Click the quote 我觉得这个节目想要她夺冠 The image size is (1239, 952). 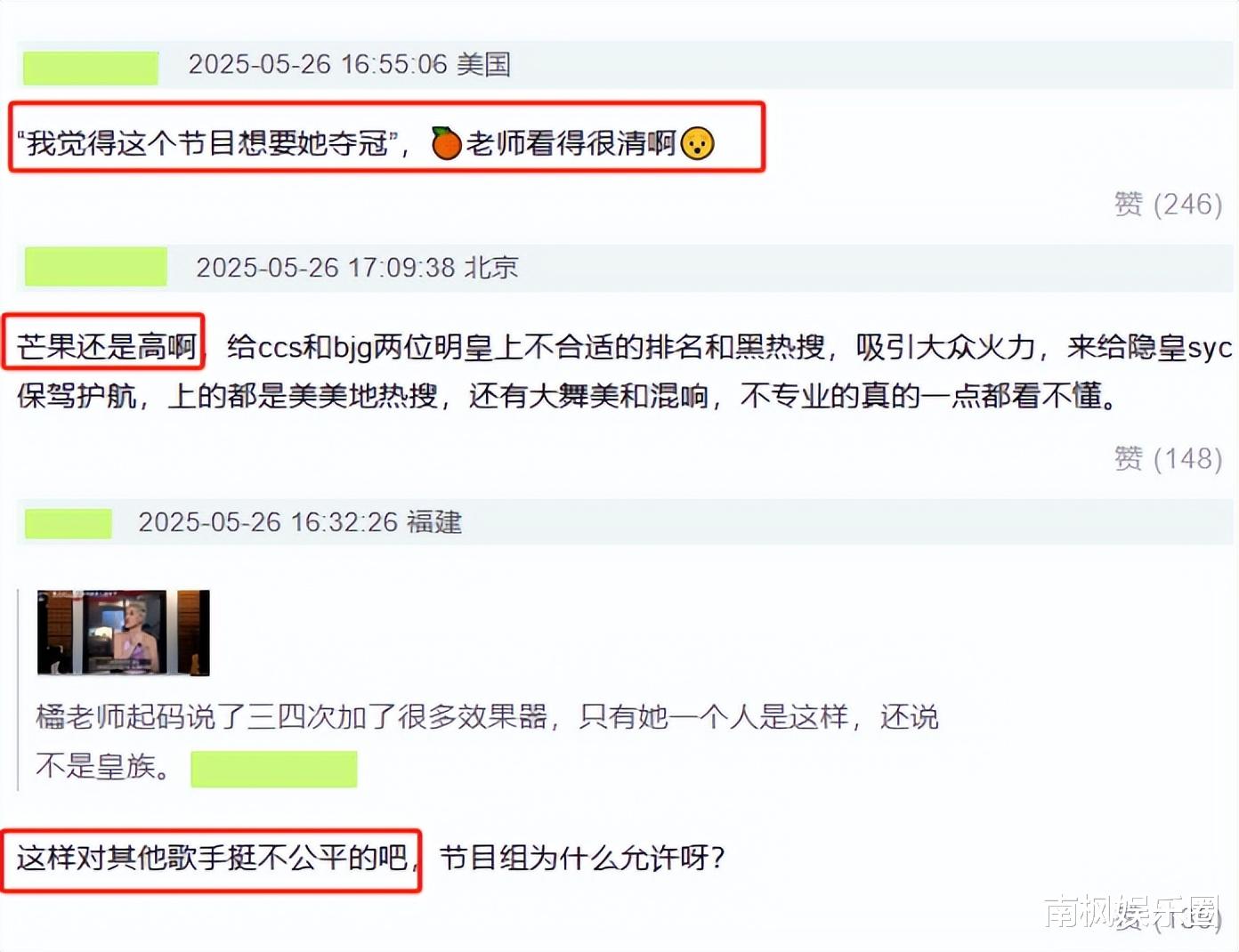click(x=207, y=142)
